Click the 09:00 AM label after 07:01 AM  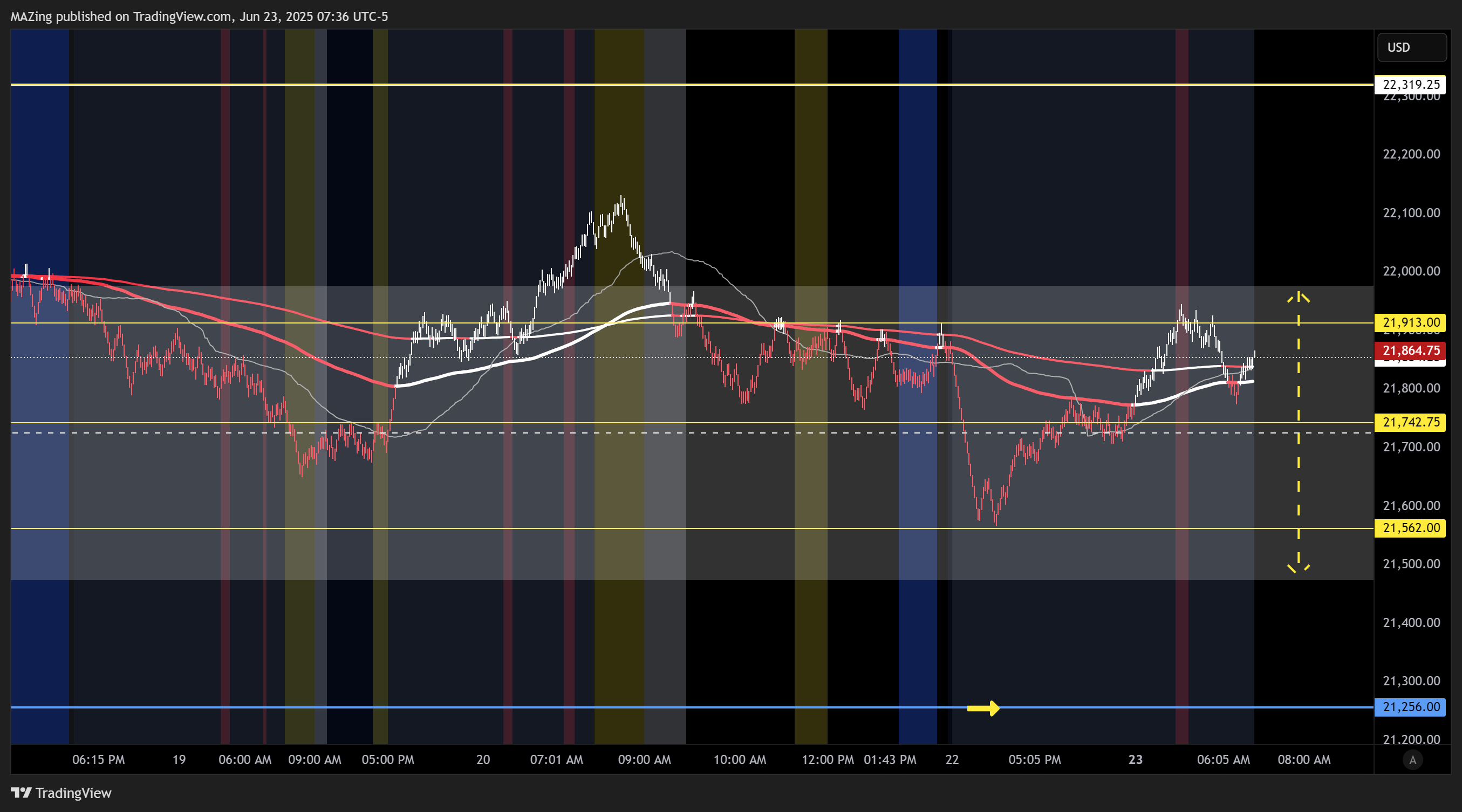coord(645,760)
